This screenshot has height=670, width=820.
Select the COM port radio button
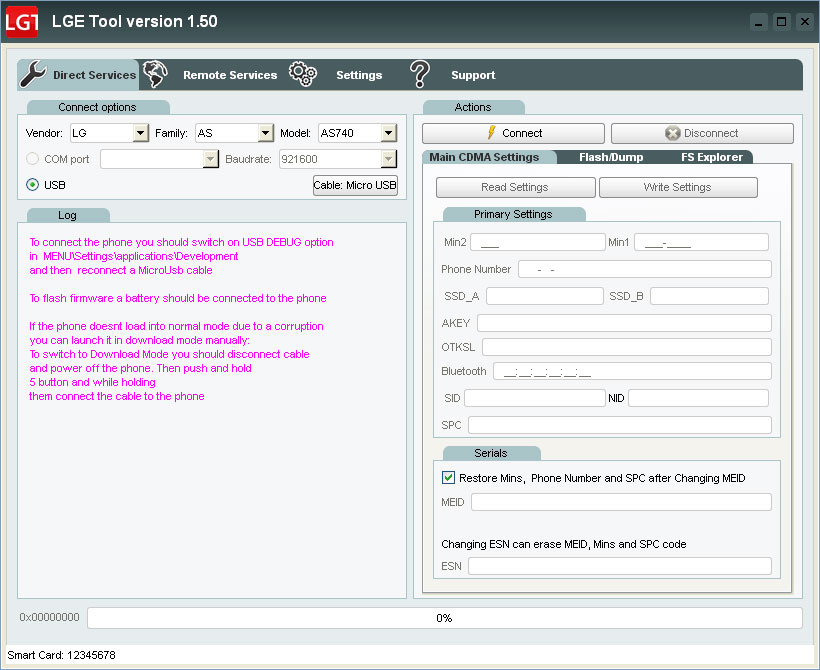pos(32,158)
